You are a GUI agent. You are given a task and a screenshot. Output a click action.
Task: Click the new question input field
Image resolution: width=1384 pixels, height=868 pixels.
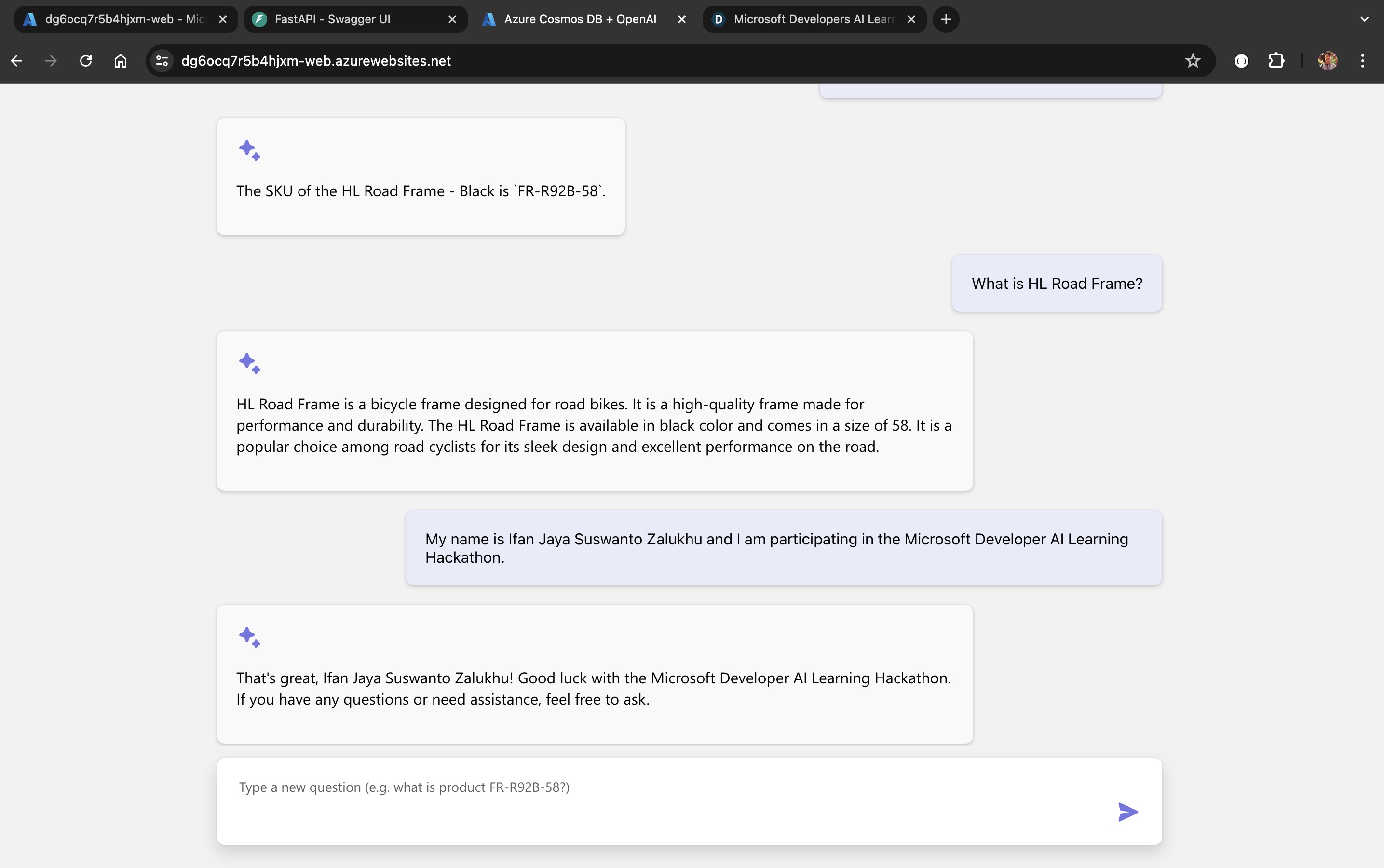point(660,787)
